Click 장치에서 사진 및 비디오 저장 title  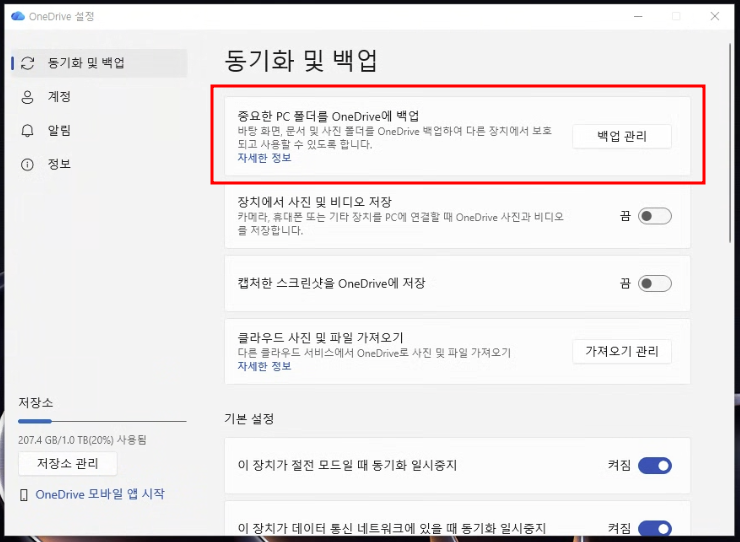coord(314,202)
